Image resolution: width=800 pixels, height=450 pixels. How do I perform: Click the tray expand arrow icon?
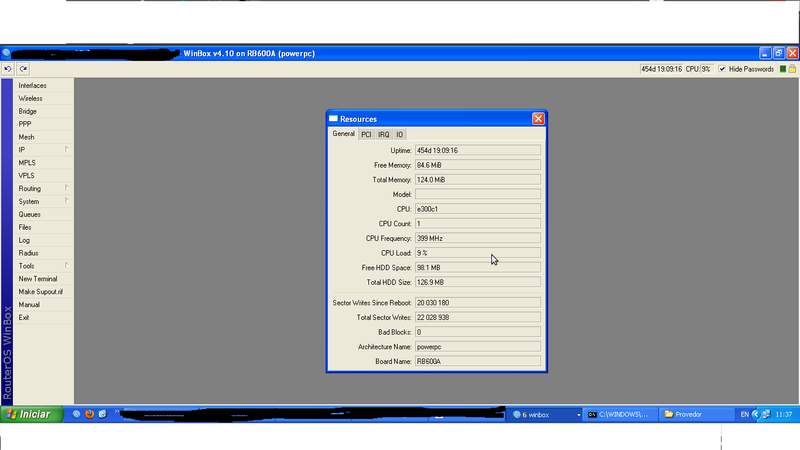tap(756, 414)
